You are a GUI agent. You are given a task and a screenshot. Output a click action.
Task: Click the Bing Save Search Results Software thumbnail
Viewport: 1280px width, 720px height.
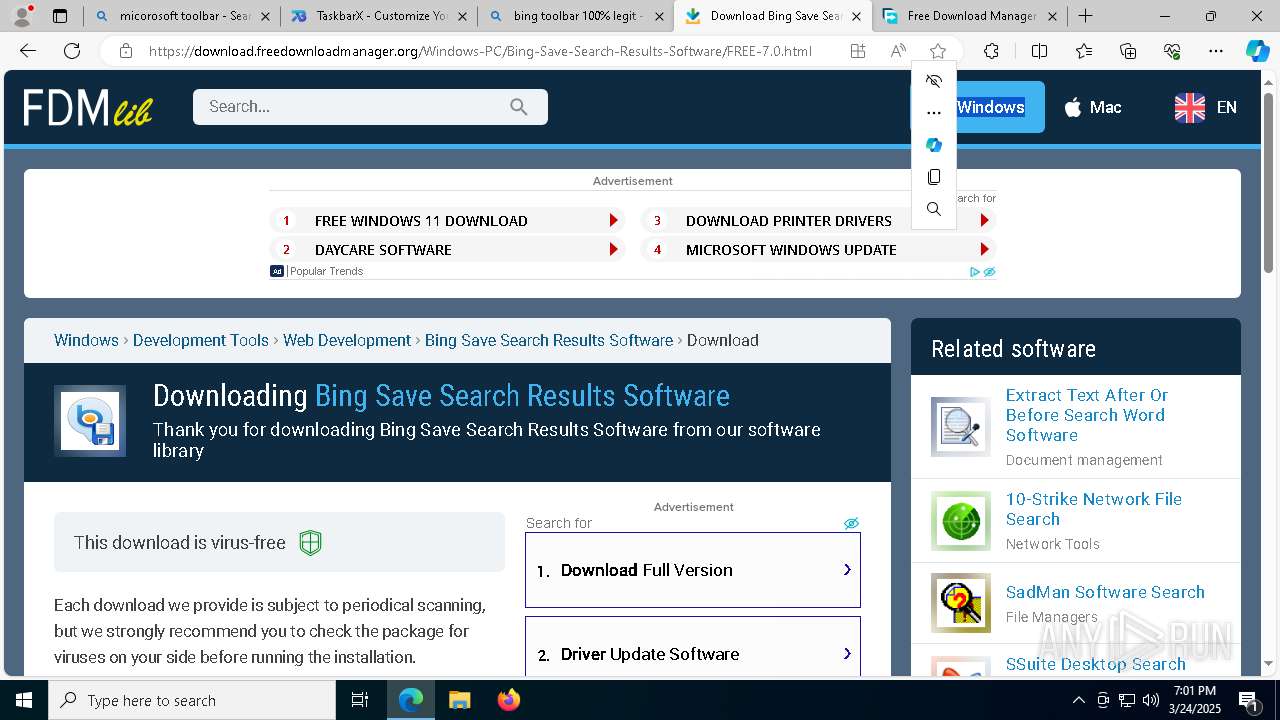[x=90, y=421]
